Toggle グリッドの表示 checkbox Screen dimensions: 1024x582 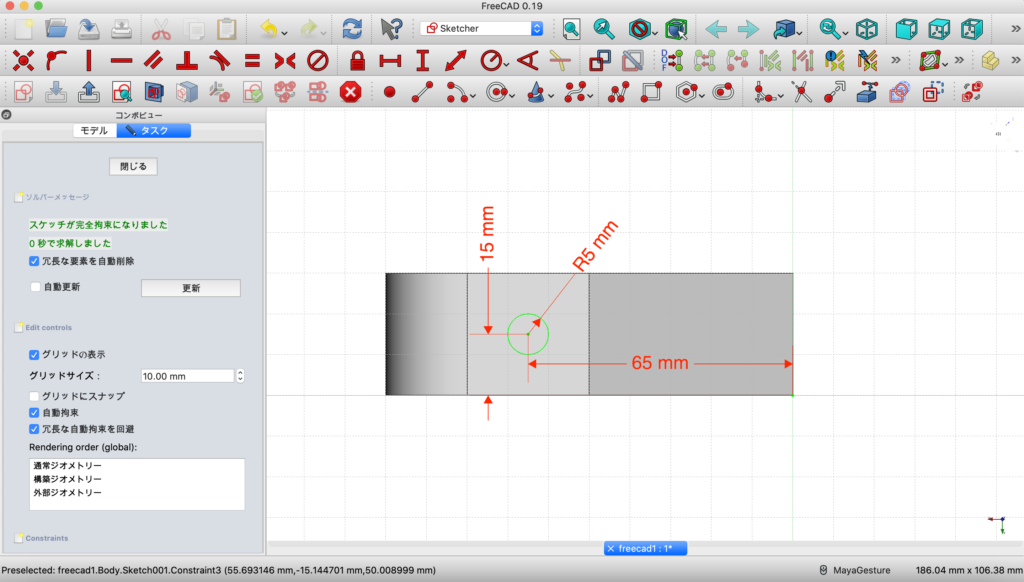pos(34,355)
